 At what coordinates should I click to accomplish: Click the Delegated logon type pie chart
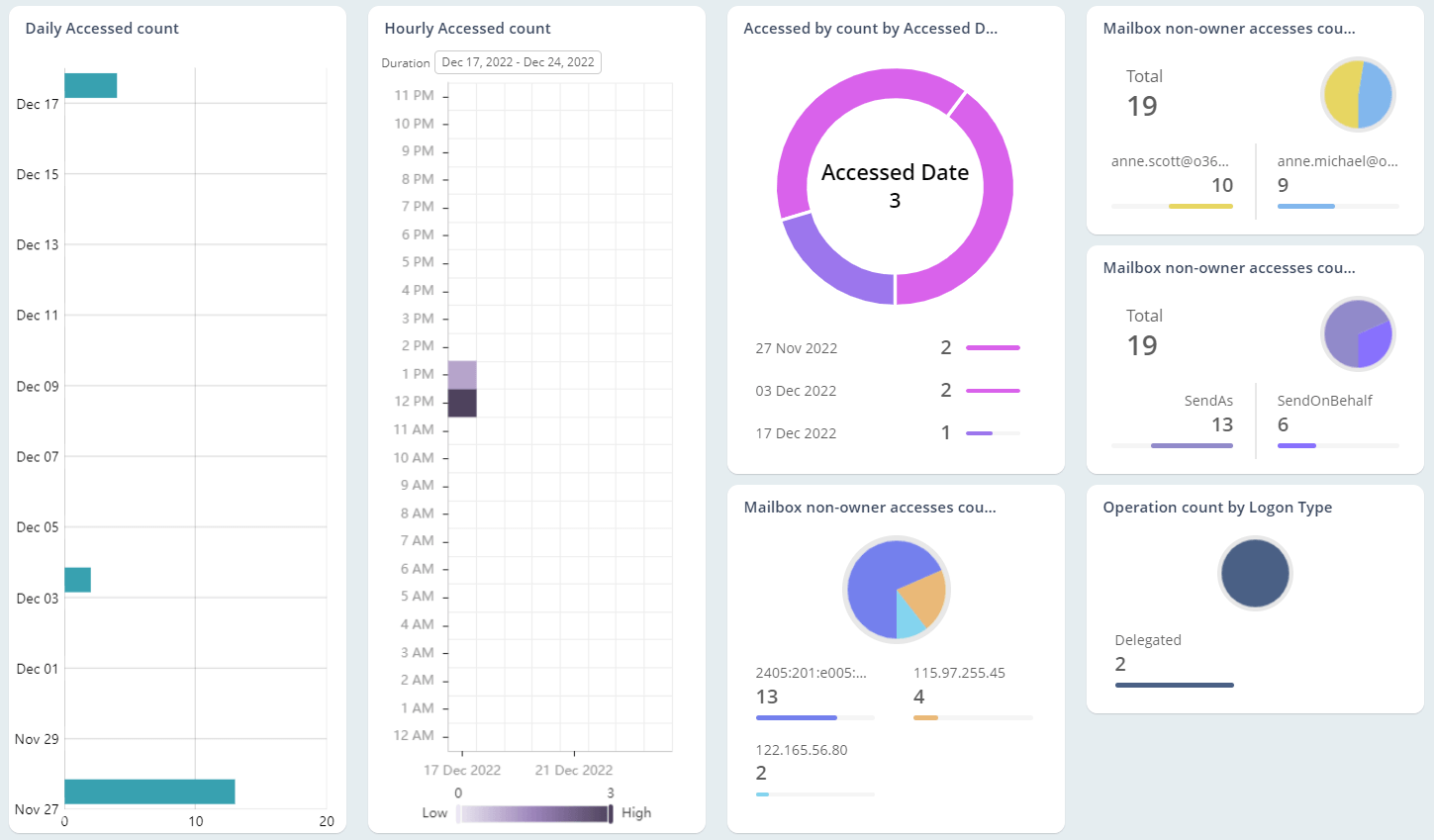click(1255, 574)
